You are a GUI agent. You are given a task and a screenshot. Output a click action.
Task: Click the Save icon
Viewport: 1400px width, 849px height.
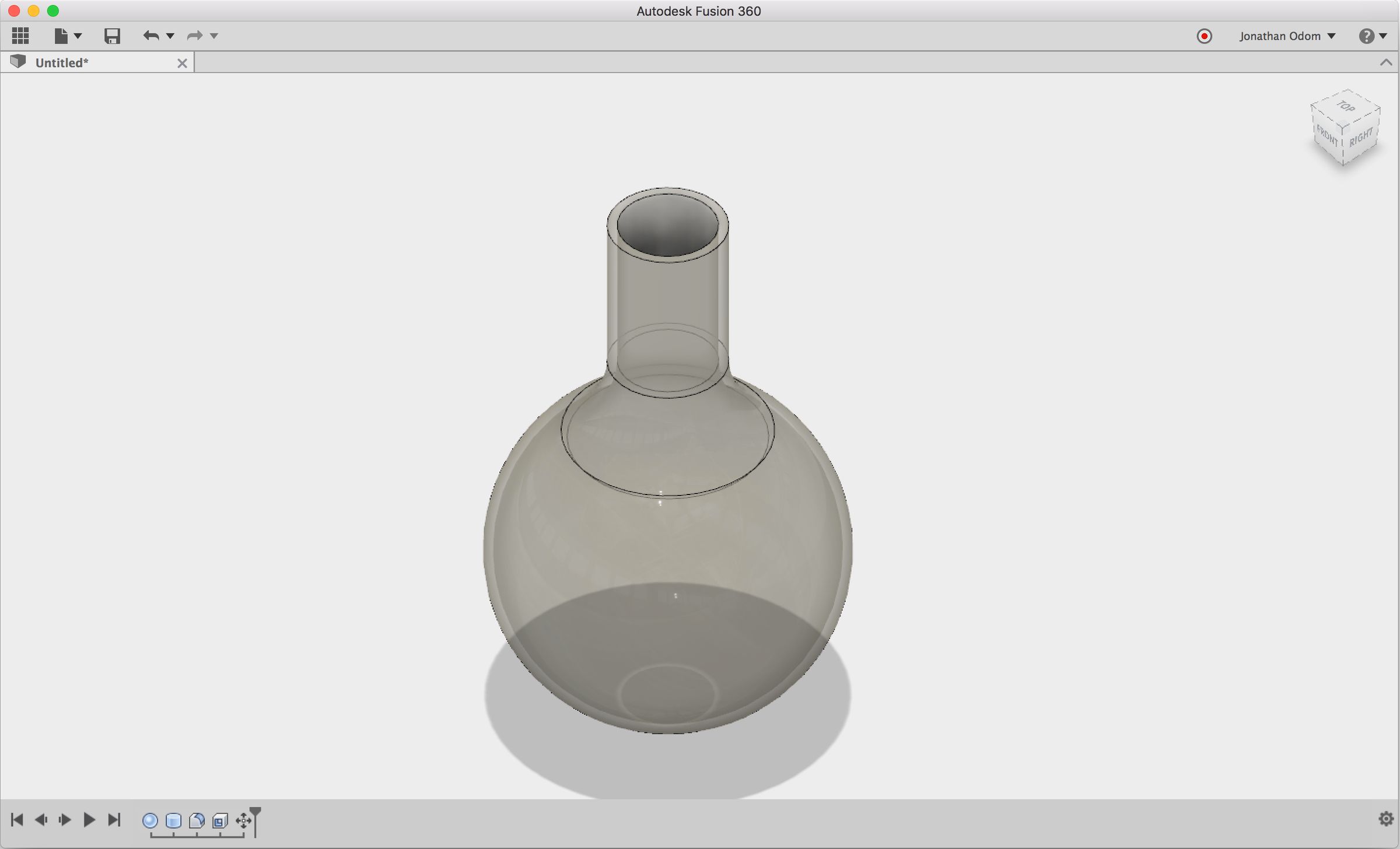[x=112, y=36]
